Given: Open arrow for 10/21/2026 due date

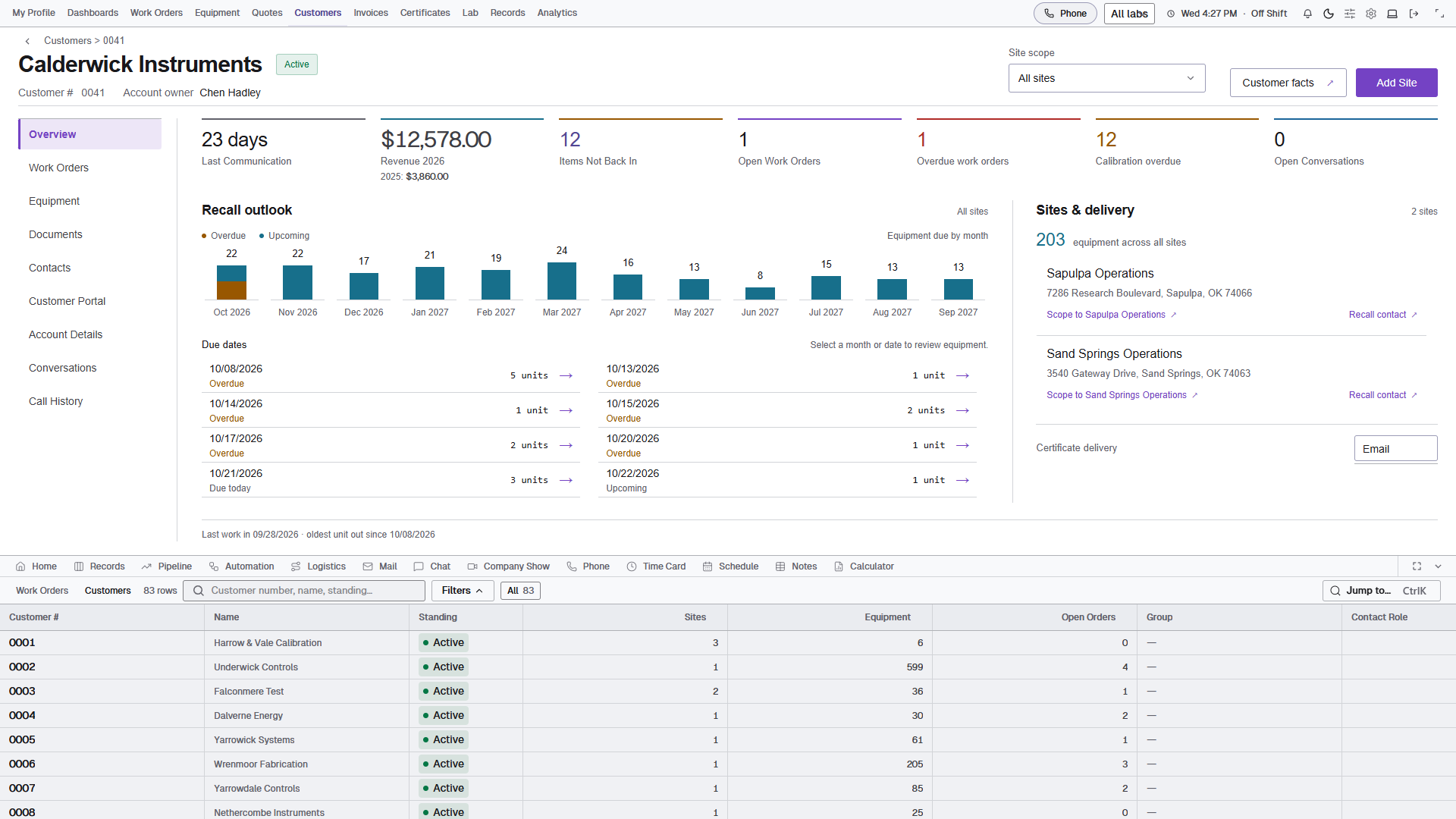Looking at the screenshot, I should tap(566, 480).
